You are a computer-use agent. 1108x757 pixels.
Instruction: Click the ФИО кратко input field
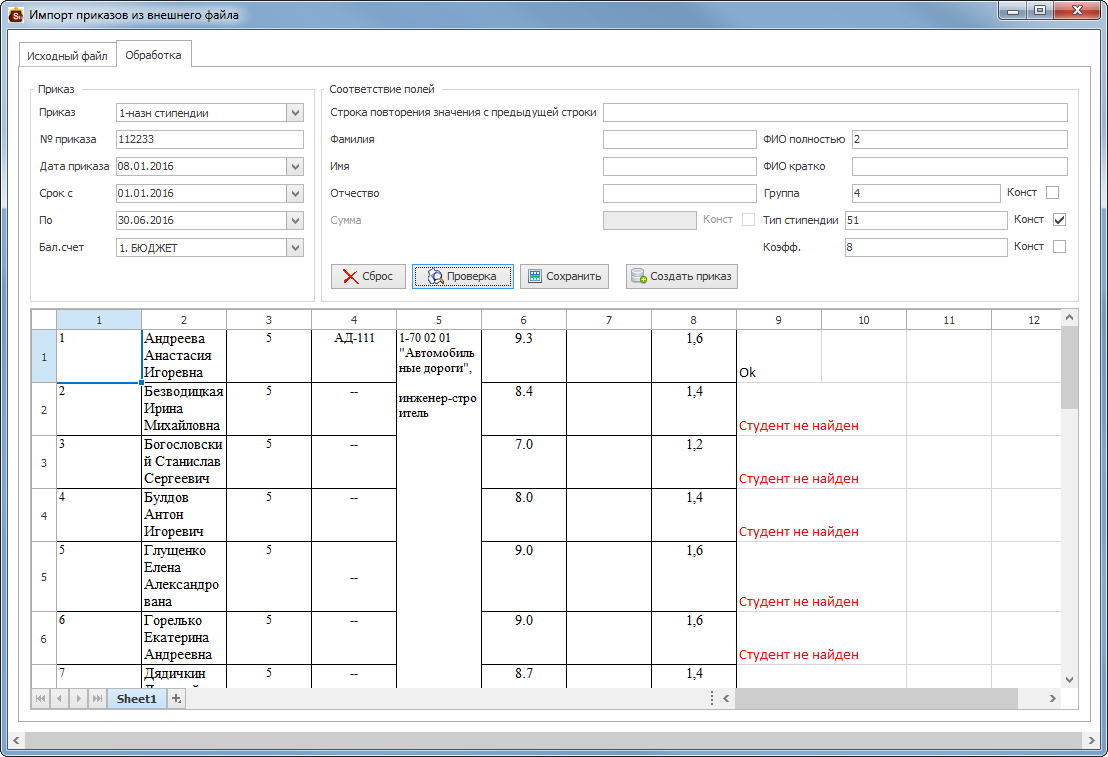960,166
